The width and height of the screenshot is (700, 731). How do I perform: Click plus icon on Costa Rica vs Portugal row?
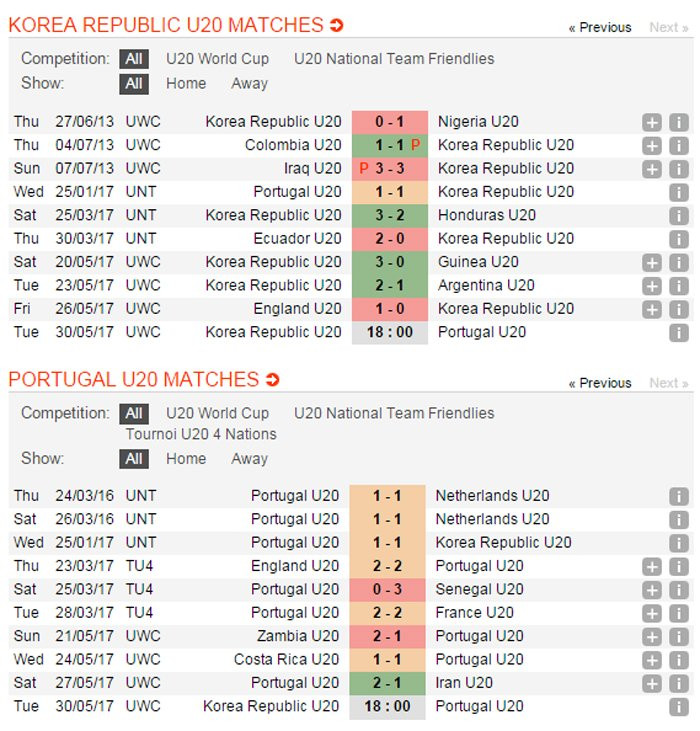click(x=652, y=660)
